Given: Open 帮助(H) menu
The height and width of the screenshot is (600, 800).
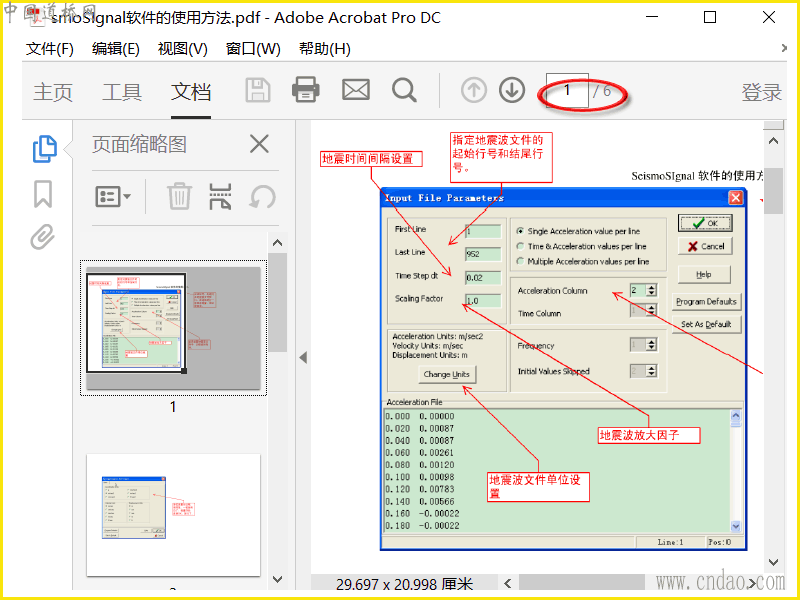Looking at the screenshot, I should tap(324, 49).
